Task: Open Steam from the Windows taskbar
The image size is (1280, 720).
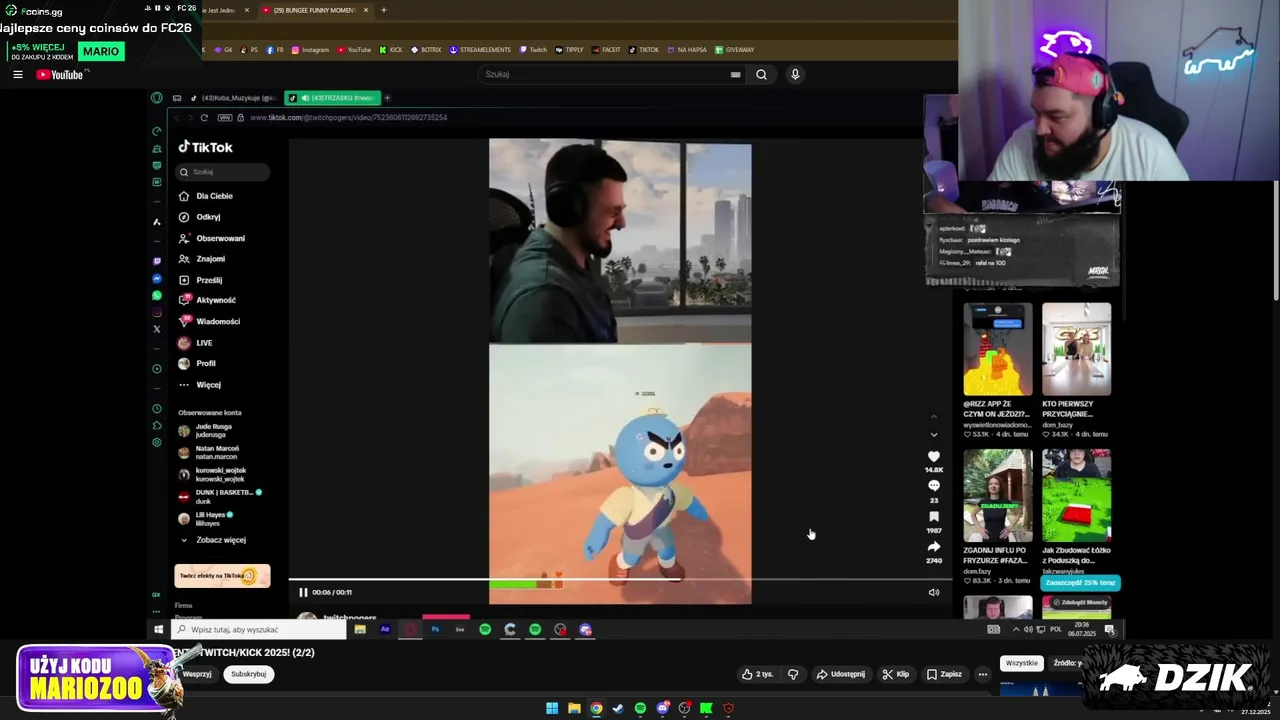Action: tap(618, 708)
